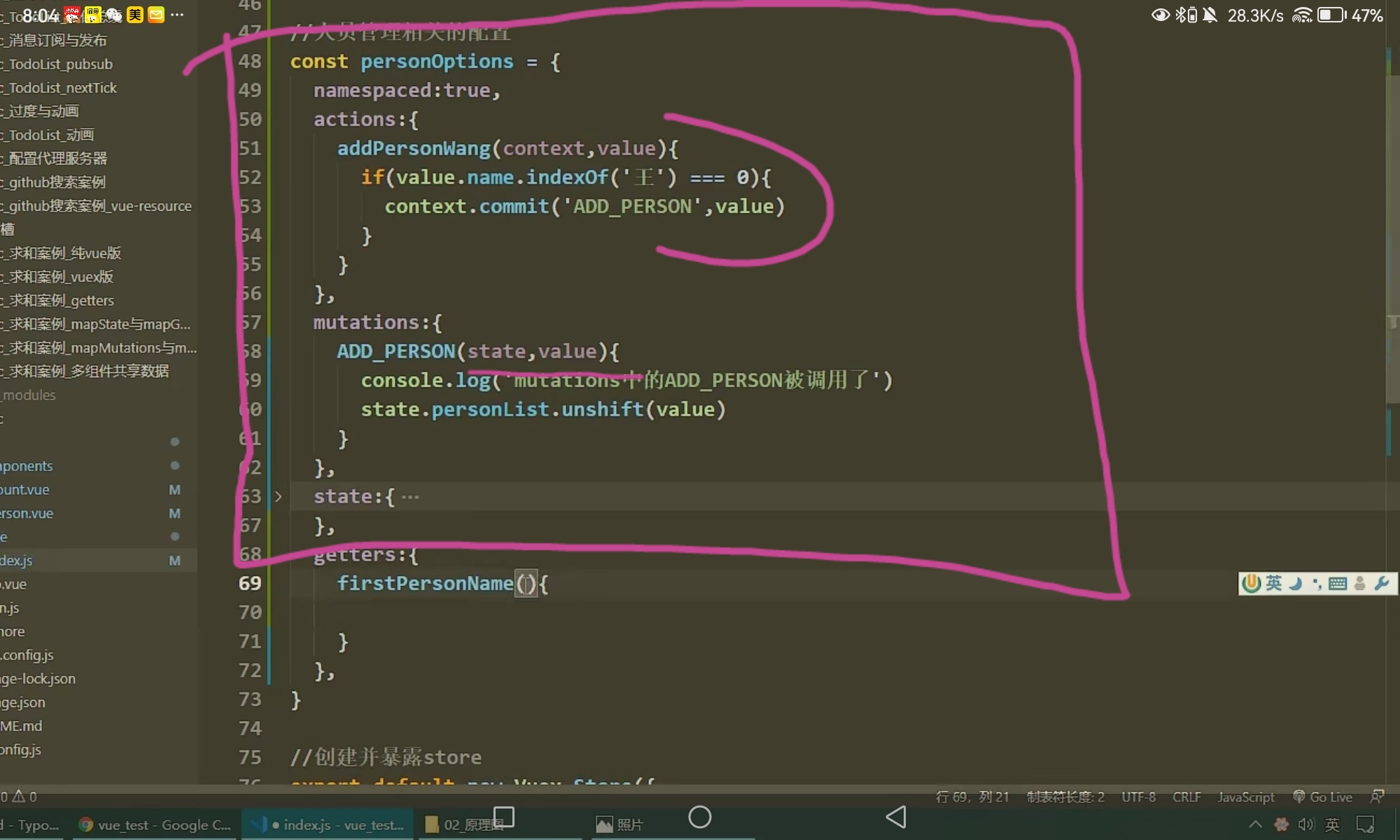The height and width of the screenshot is (840, 1400).
Task: Switch to the Google Chrome vue_test taskbar window
Action: pyautogui.click(x=154, y=825)
